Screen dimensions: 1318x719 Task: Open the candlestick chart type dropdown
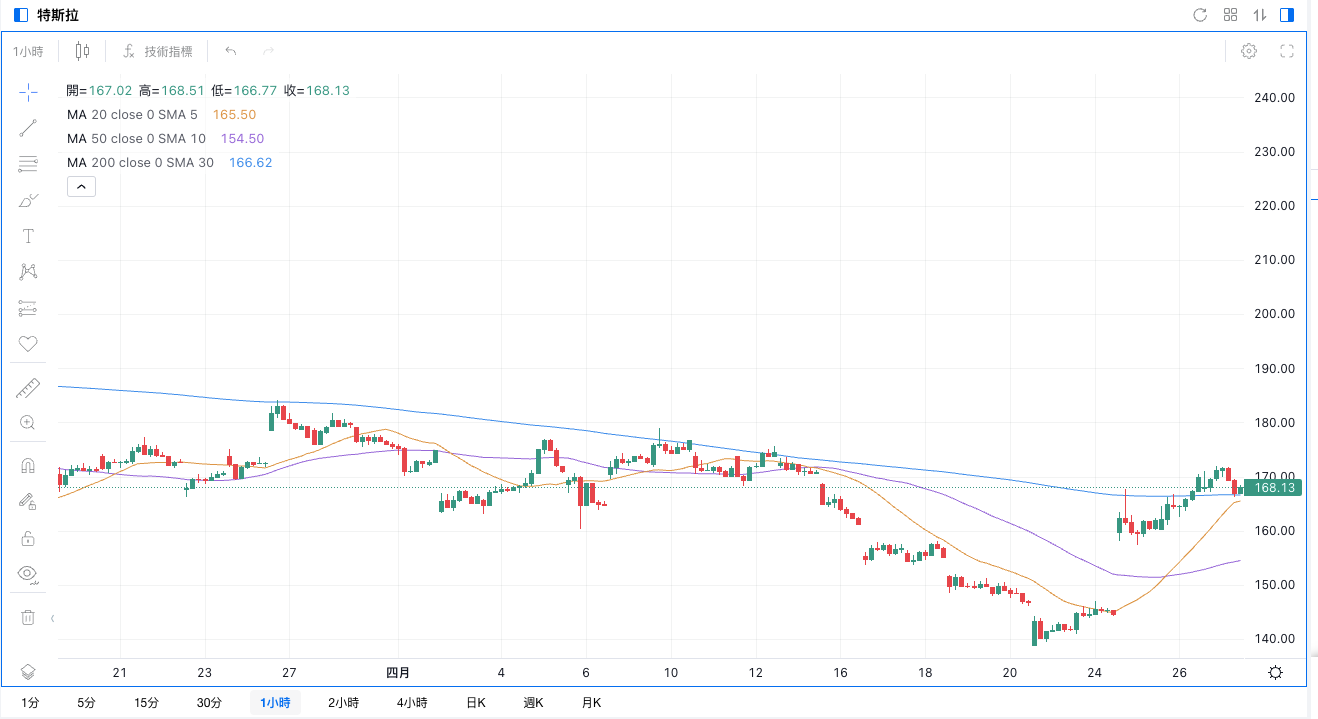point(82,51)
